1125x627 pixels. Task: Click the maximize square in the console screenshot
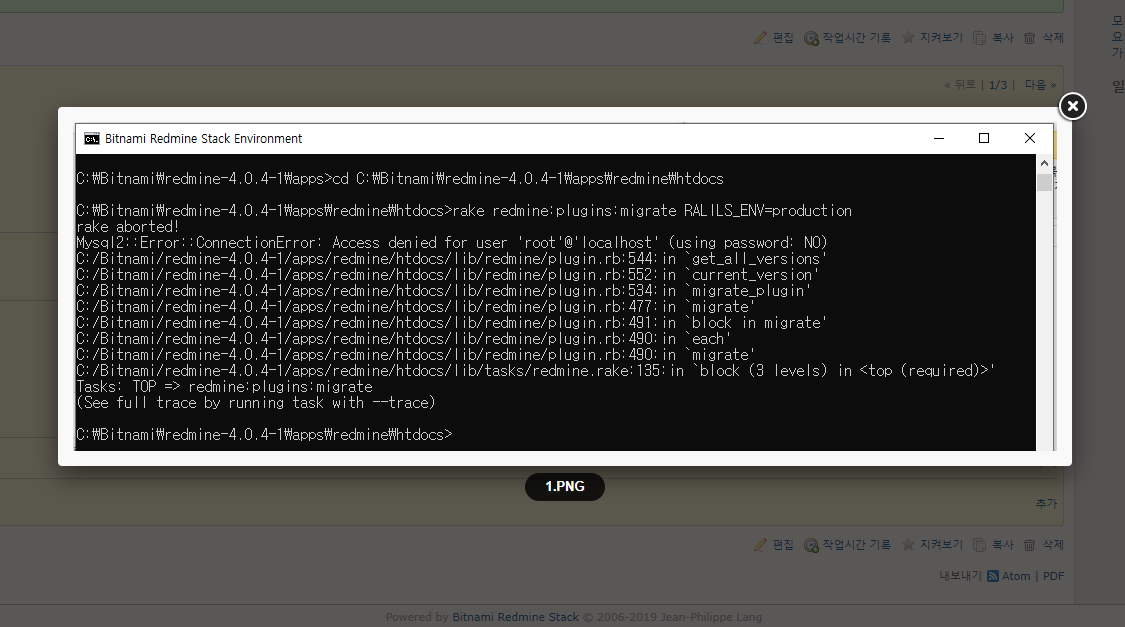tap(984, 138)
